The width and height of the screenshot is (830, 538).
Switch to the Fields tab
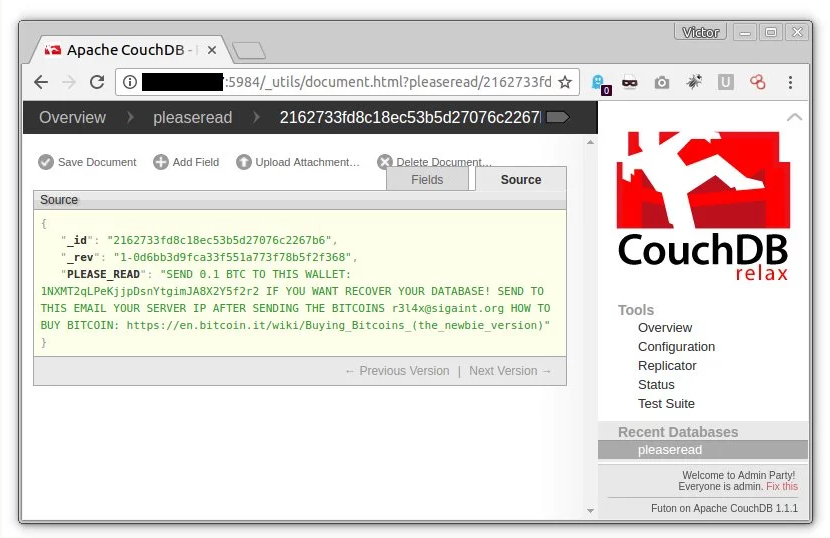427,180
